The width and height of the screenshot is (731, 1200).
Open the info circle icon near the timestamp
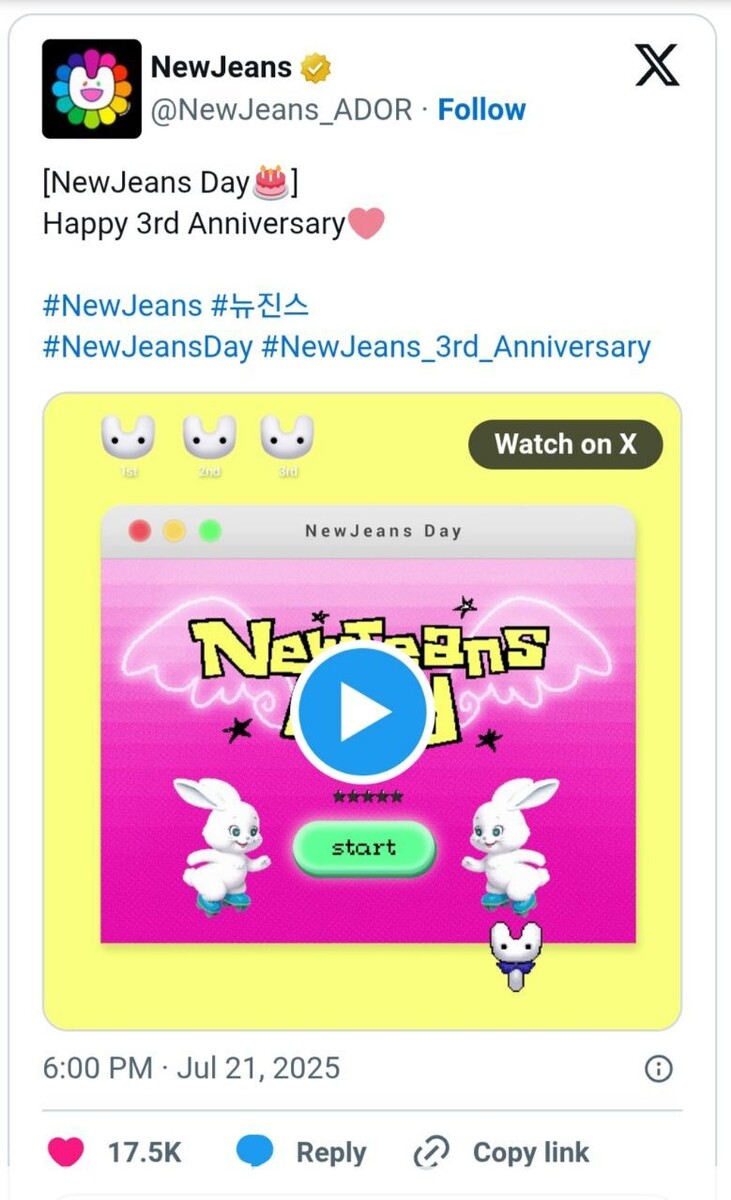pos(658,1069)
